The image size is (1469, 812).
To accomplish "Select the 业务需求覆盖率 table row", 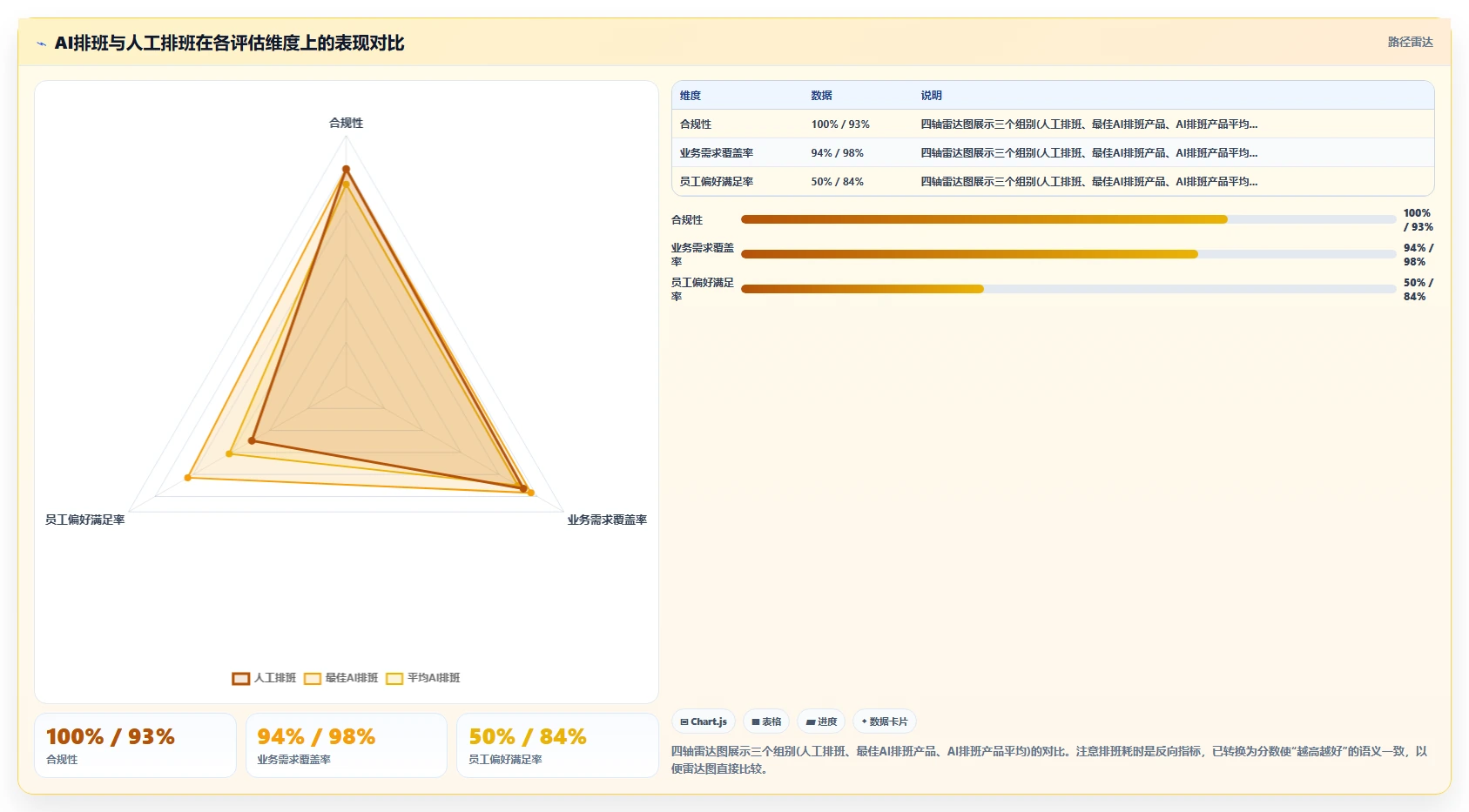I will tap(1053, 153).
